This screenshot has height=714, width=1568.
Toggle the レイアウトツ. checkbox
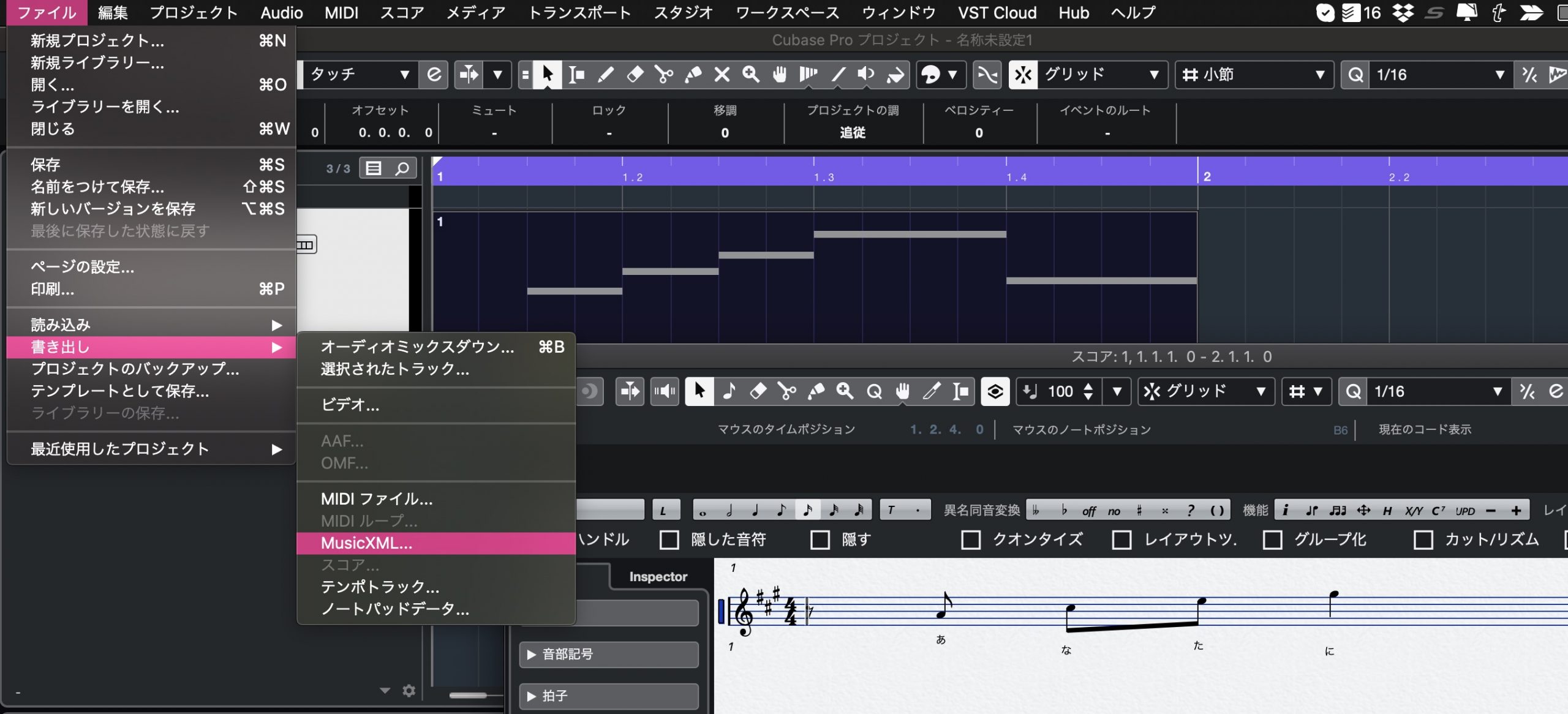point(1121,539)
